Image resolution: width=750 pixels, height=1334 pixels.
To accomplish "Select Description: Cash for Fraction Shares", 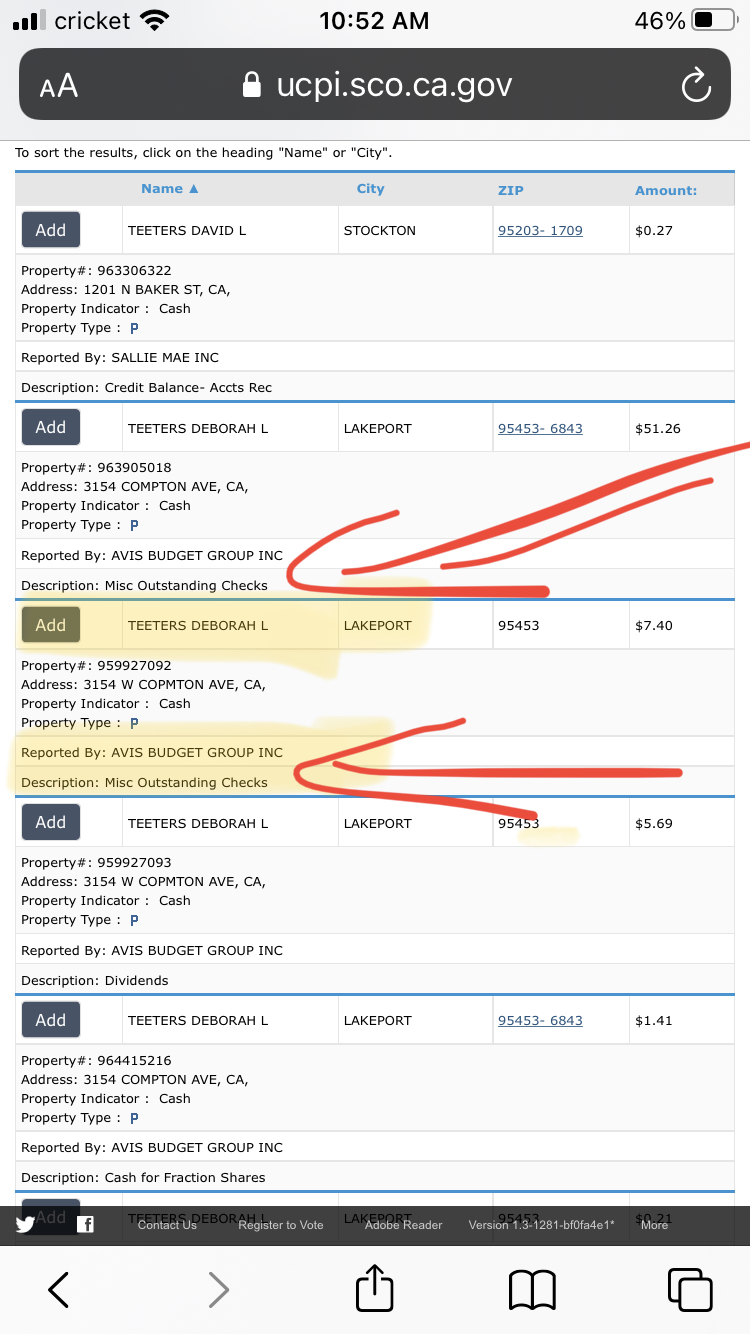I will coord(143,1177).
